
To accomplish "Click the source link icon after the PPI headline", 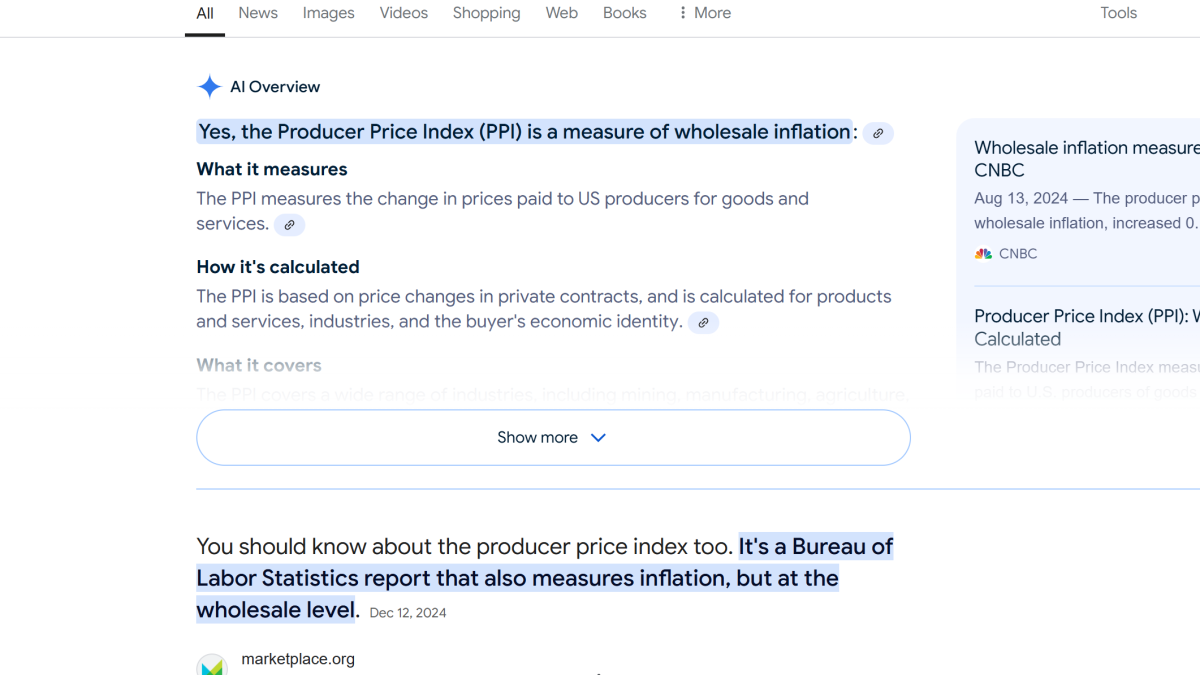I will (x=878, y=133).
